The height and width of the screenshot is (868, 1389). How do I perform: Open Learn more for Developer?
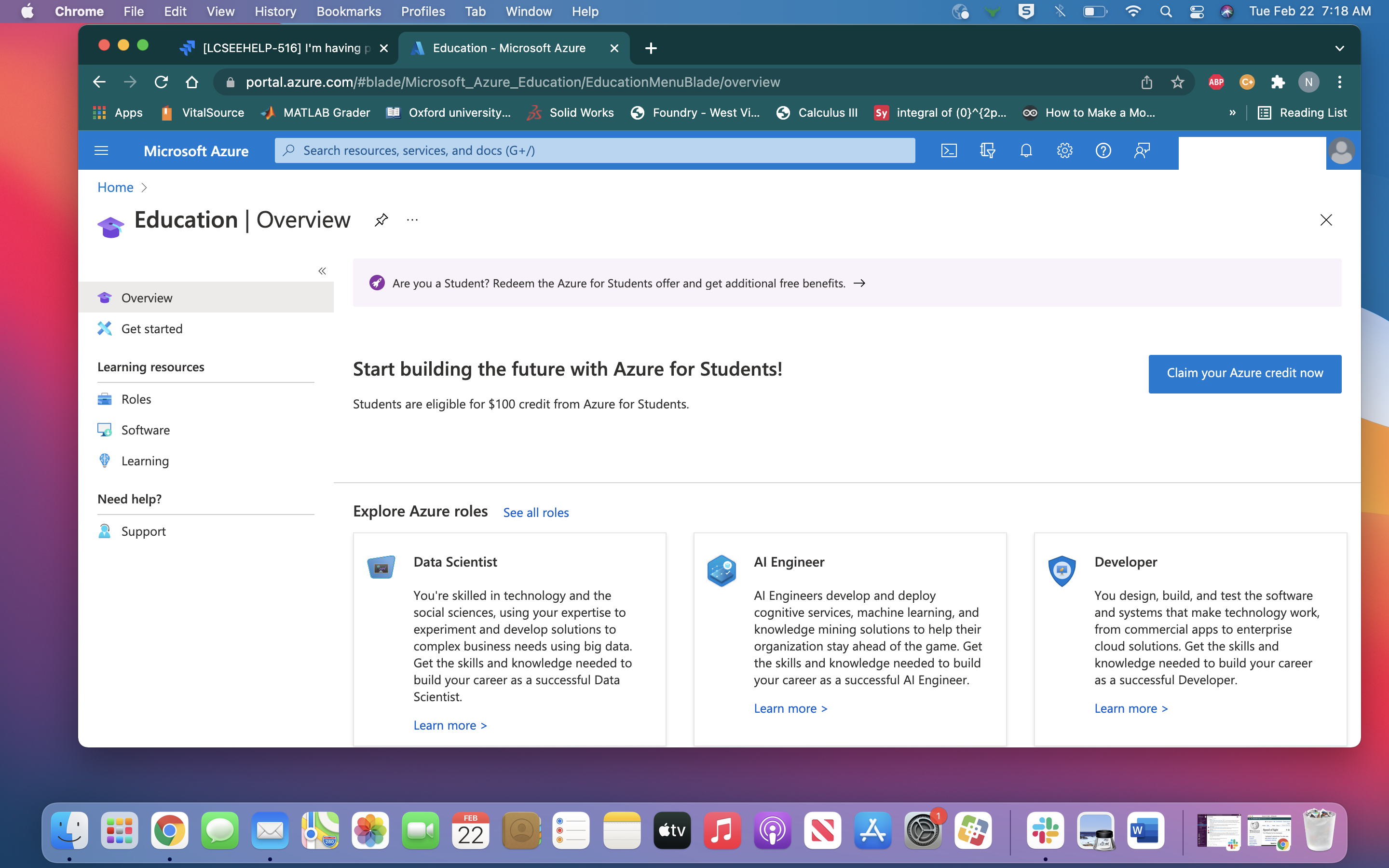tap(1130, 708)
